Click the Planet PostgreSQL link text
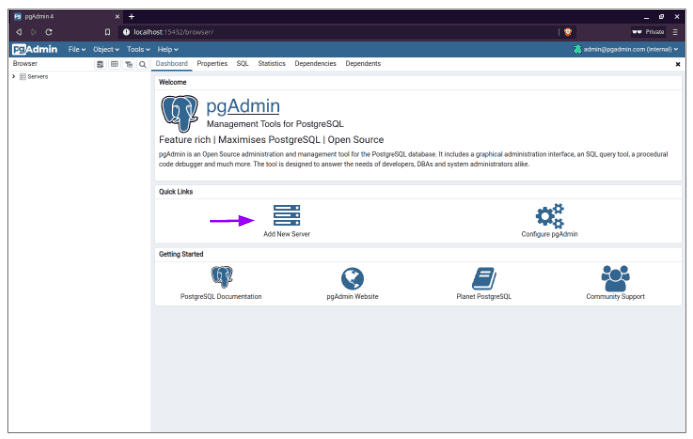 pyautogui.click(x=484, y=297)
